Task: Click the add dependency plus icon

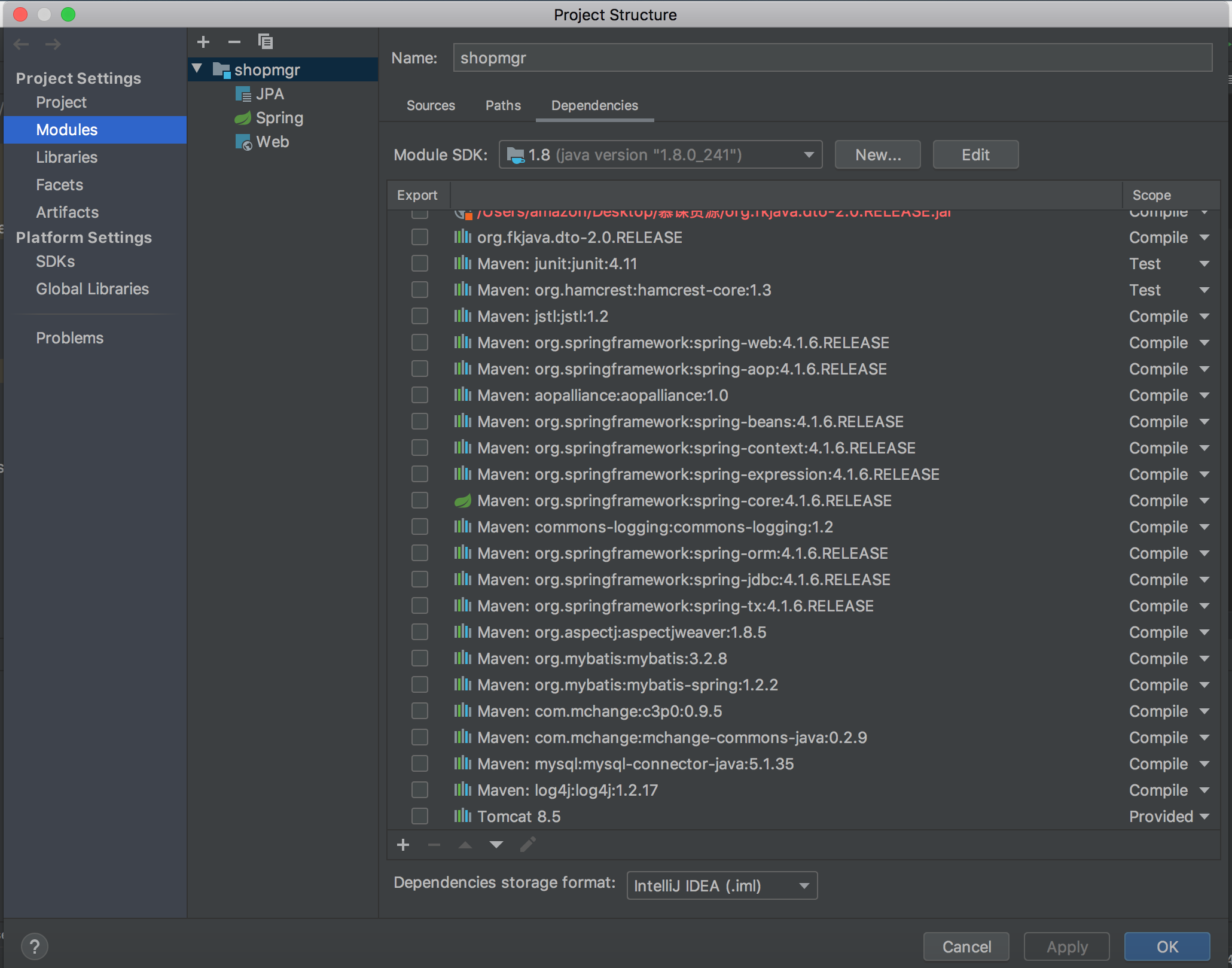Action: pyautogui.click(x=403, y=845)
